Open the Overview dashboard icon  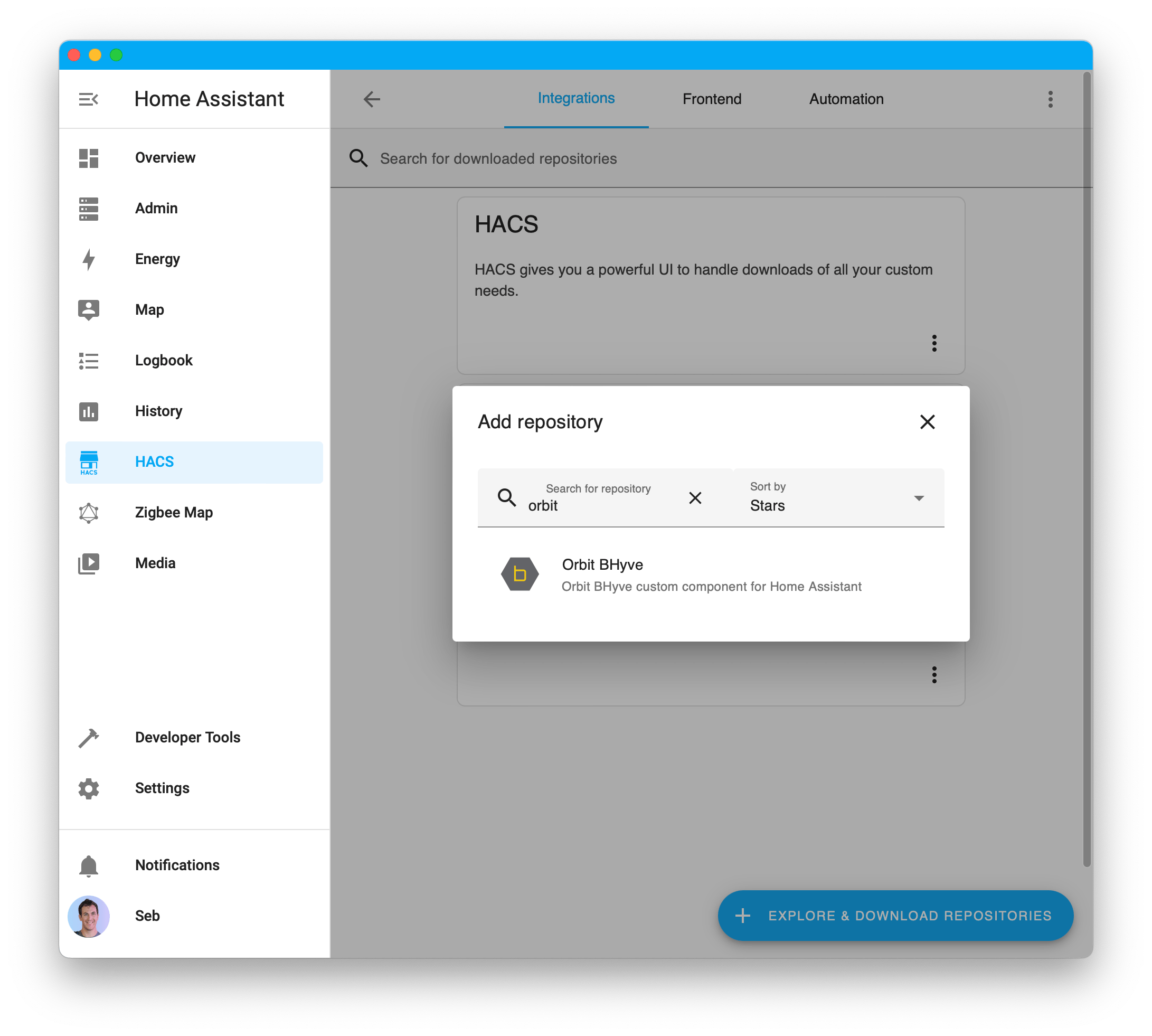tap(89, 158)
